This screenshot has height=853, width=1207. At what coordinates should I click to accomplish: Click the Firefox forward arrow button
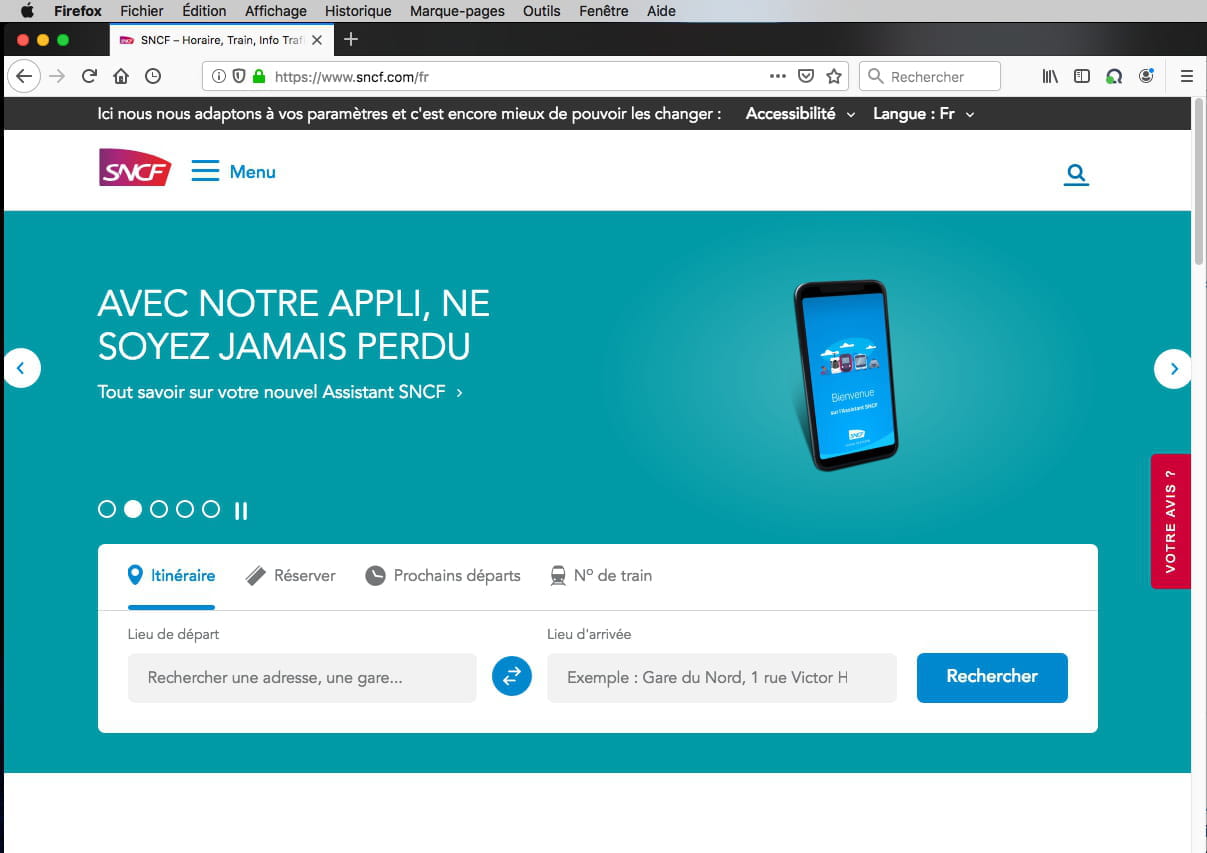click(58, 76)
